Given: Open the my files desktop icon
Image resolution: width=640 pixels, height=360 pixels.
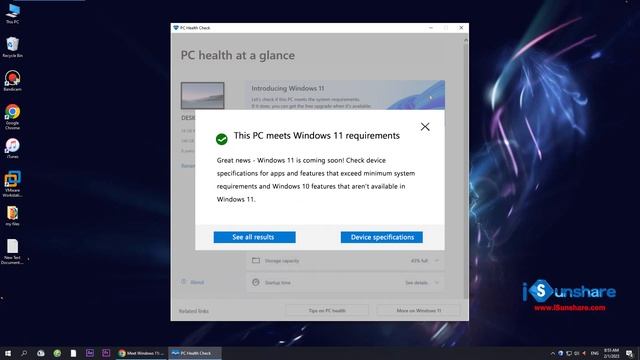Looking at the screenshot, I should tap(12, 216).
